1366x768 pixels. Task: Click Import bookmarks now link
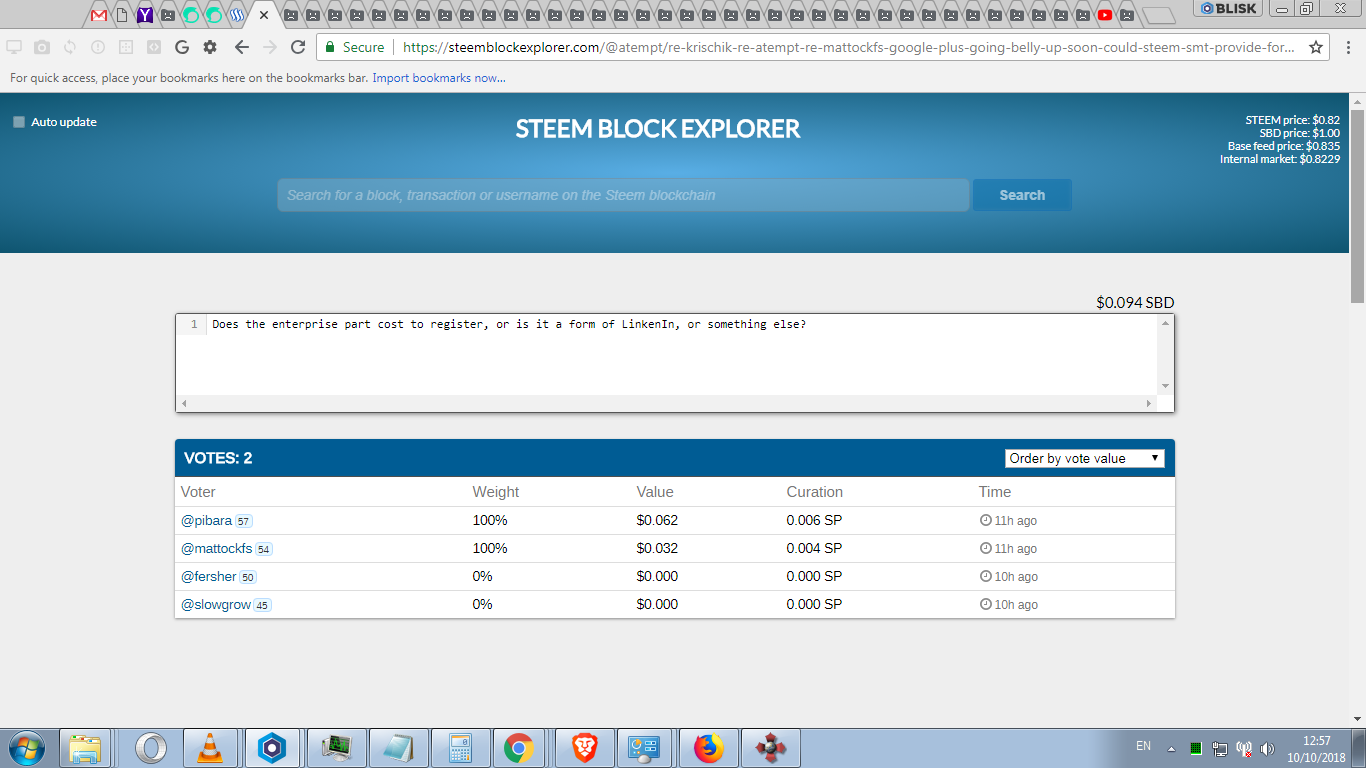tap(439, 78)
